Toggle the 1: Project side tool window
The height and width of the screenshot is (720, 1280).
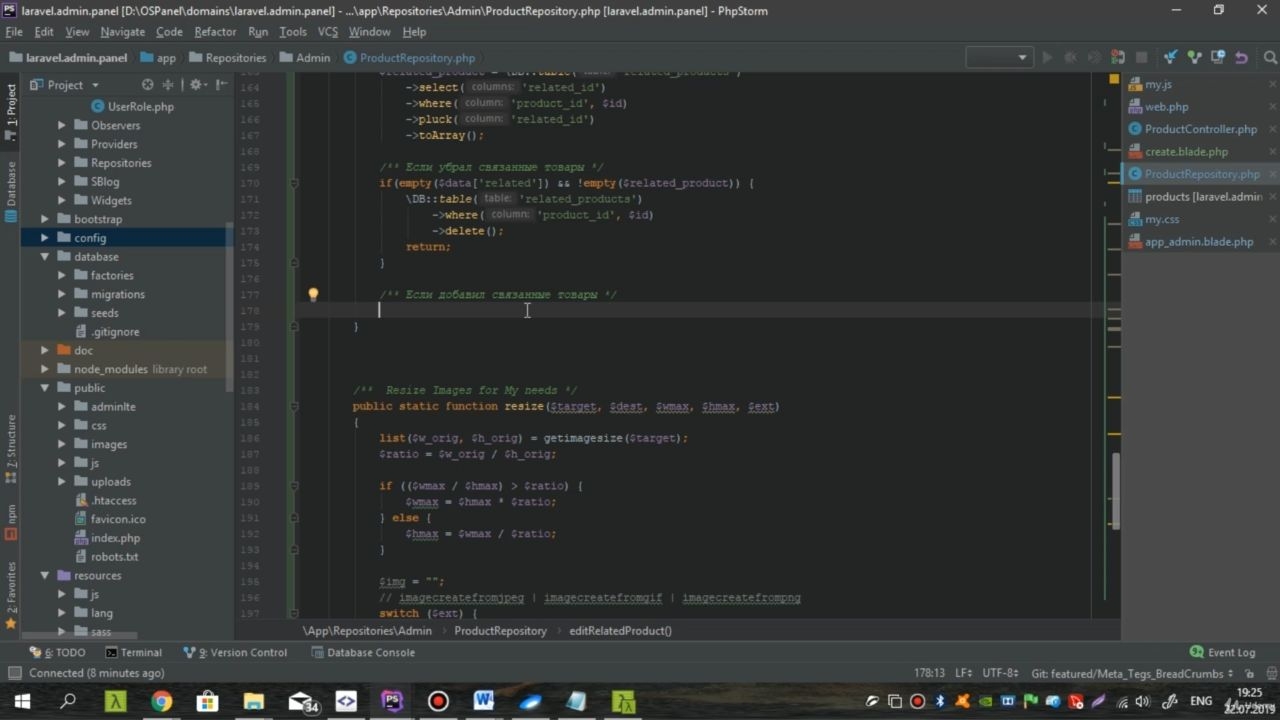pyautogui.click(x=11, y=112)
